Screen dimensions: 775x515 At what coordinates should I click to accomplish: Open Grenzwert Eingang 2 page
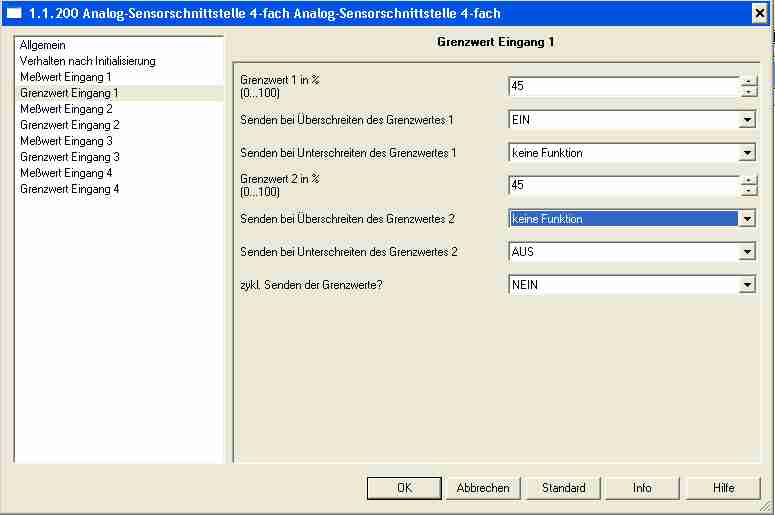coord(69,125)
